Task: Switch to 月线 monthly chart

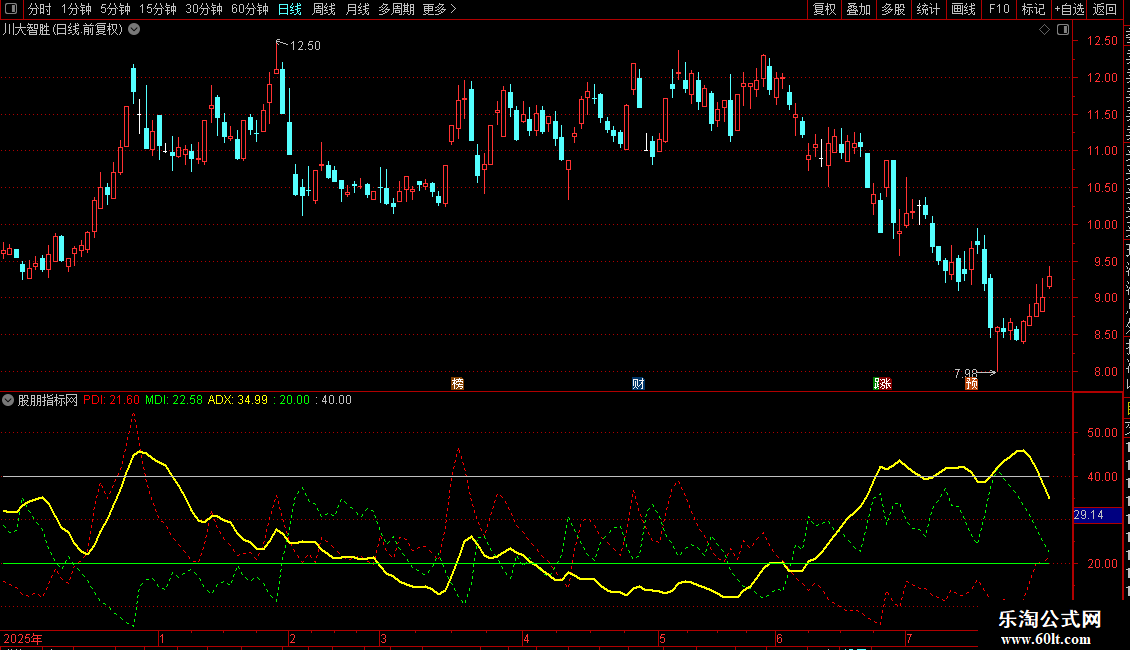Action: point(357,9)
